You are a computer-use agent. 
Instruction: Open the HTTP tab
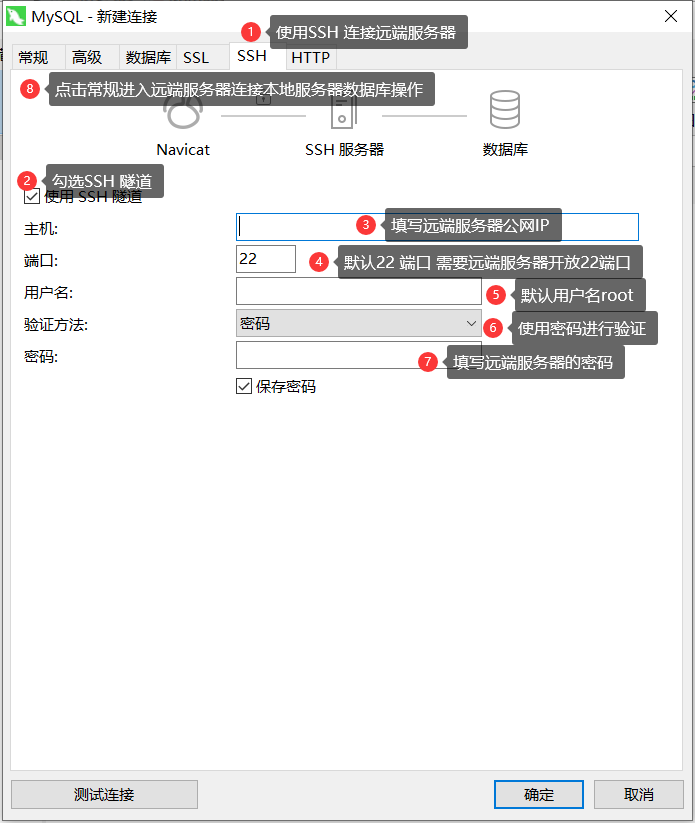click(311, 57)
